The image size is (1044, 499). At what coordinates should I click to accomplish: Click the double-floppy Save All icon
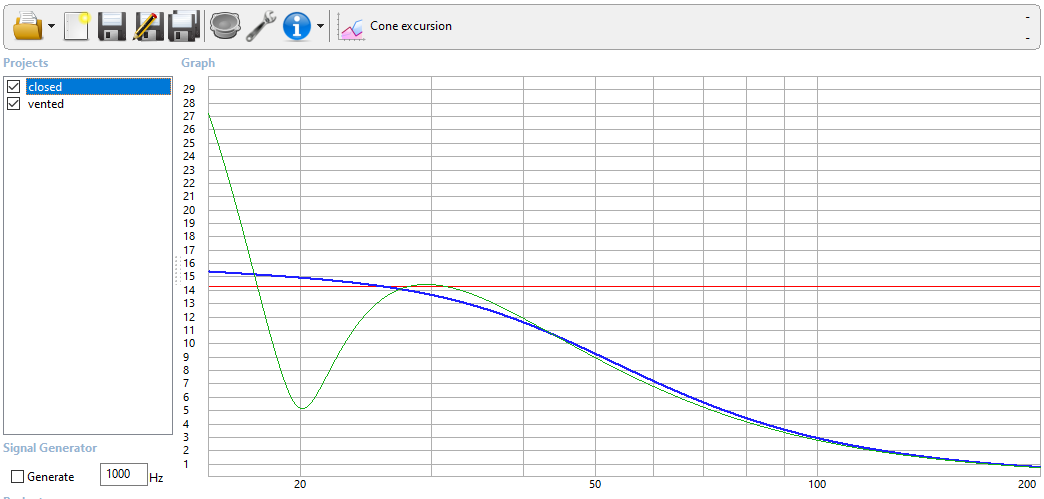(x=184, y=26)
